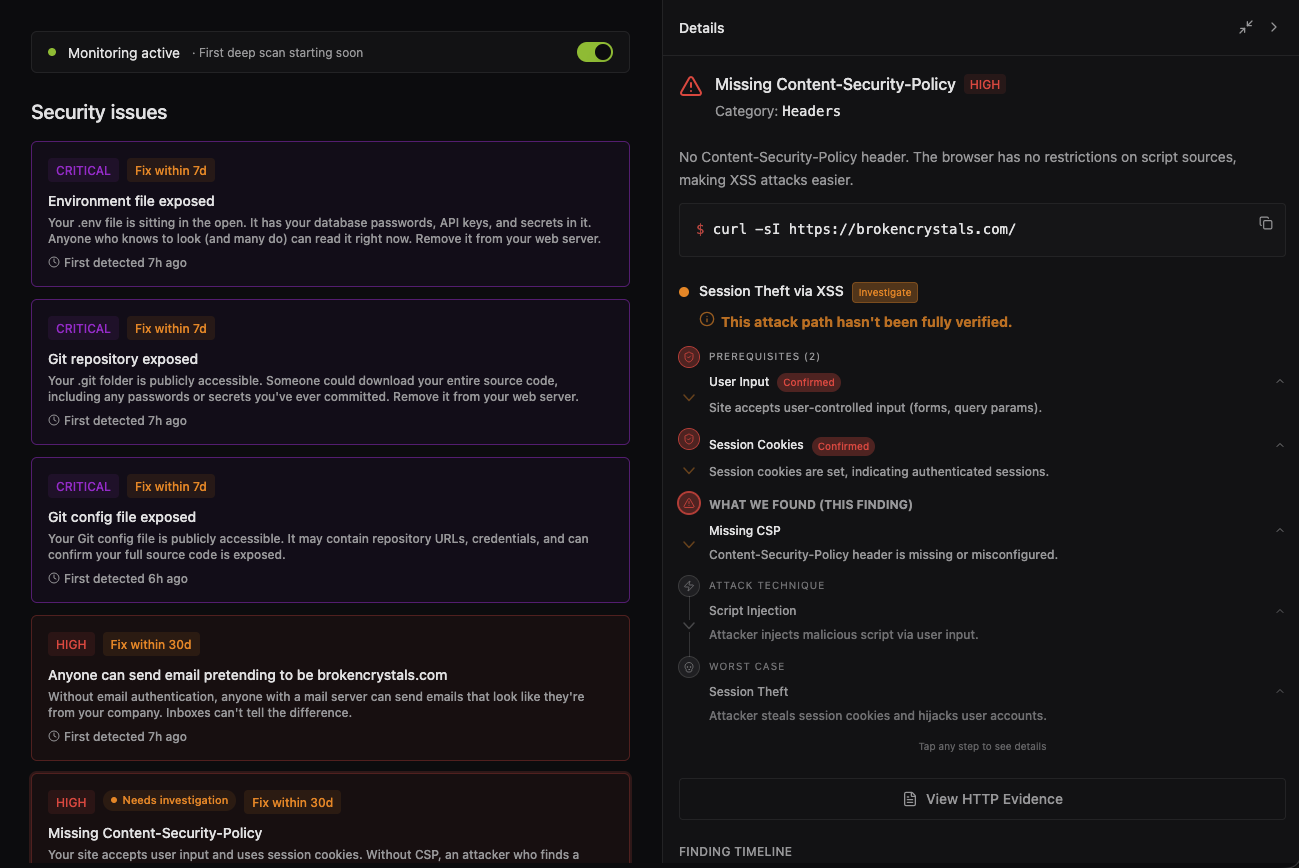Collapse the Script Injection step

tap(1279, 611)
